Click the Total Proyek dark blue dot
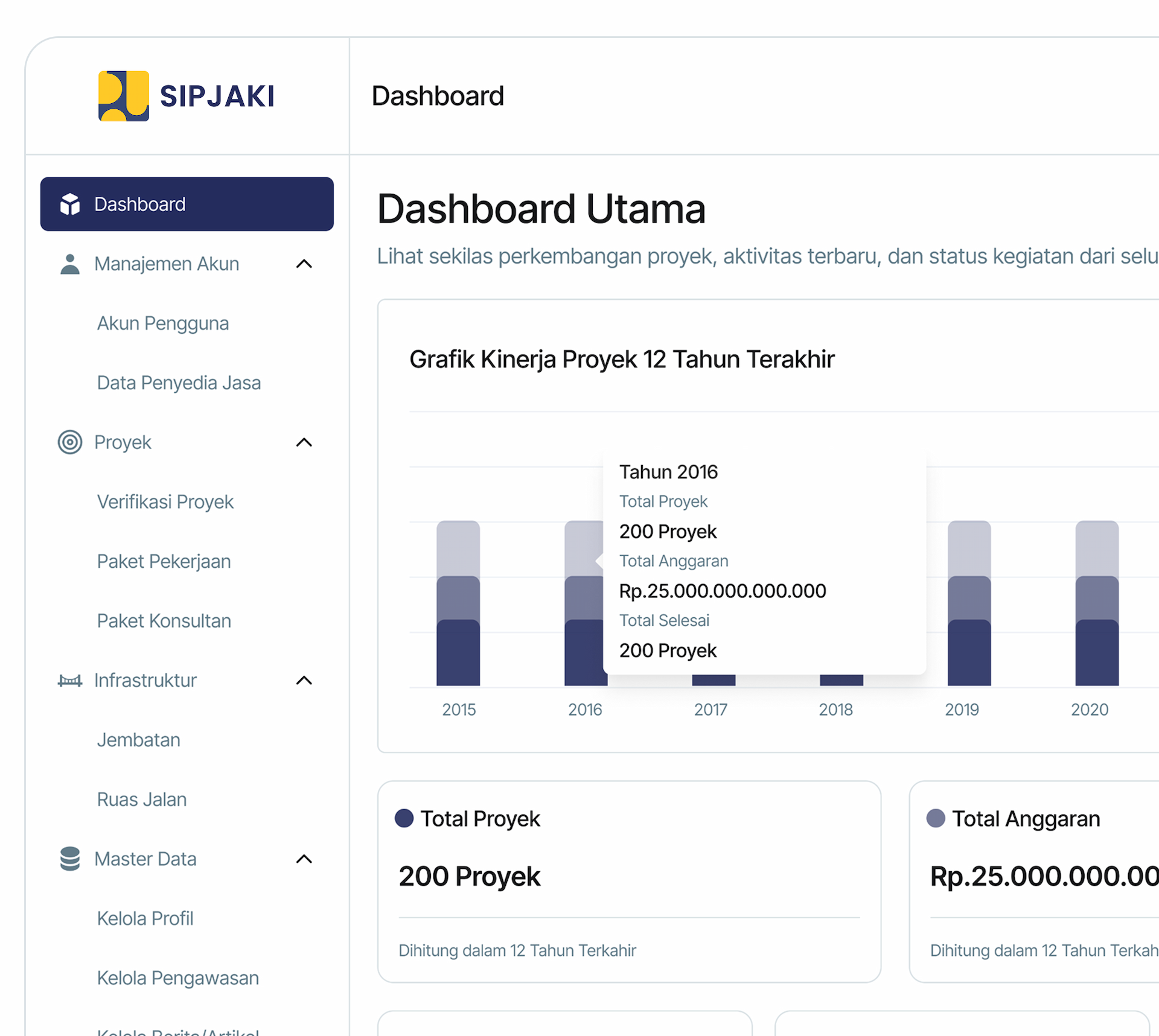 pos(404,818)
